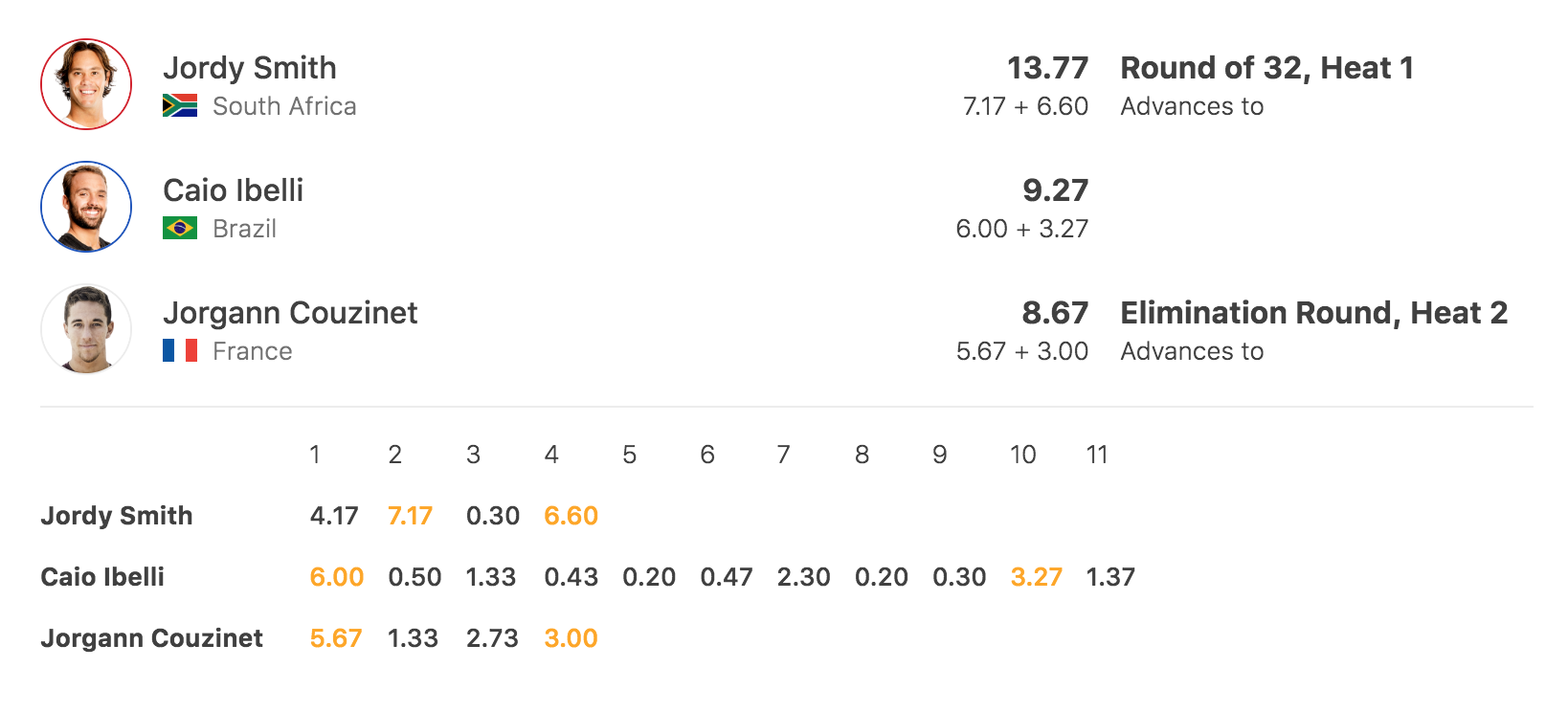Select Jorgann Couzinet's total score 8.67
The image size is (1568, 712).
[1055, 313]
